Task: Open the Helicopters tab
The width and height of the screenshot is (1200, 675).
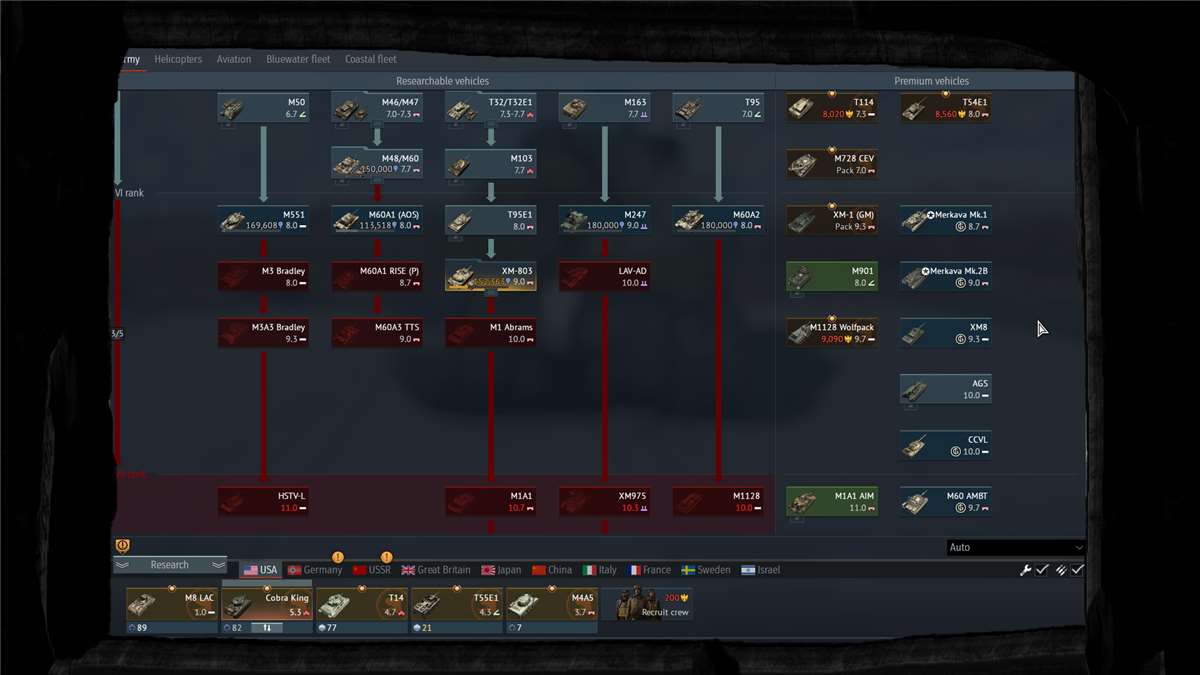Action: click(x=178, y=59)
